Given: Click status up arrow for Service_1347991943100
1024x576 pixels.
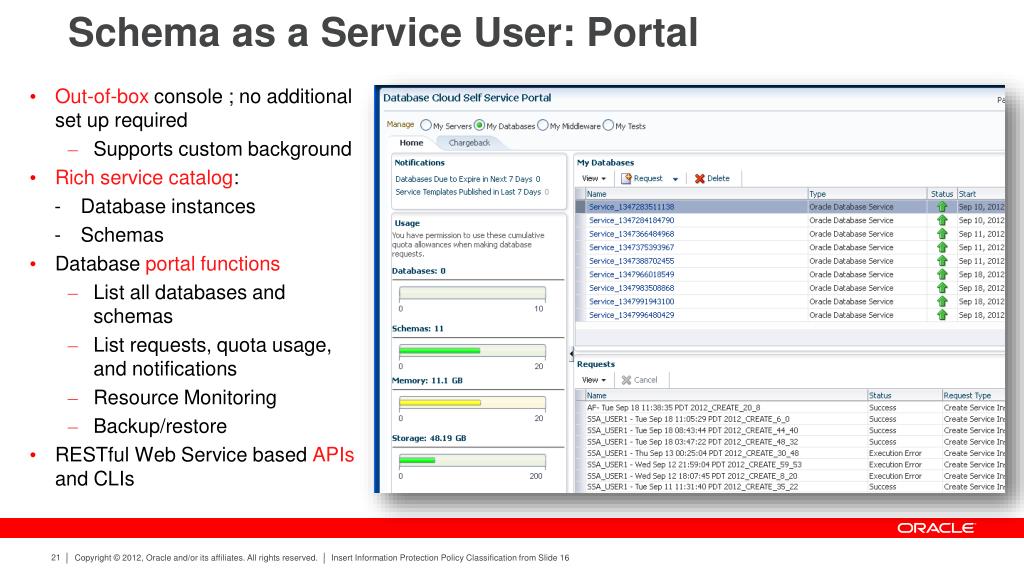Looking at the screenshot, I should click(942, 302).
